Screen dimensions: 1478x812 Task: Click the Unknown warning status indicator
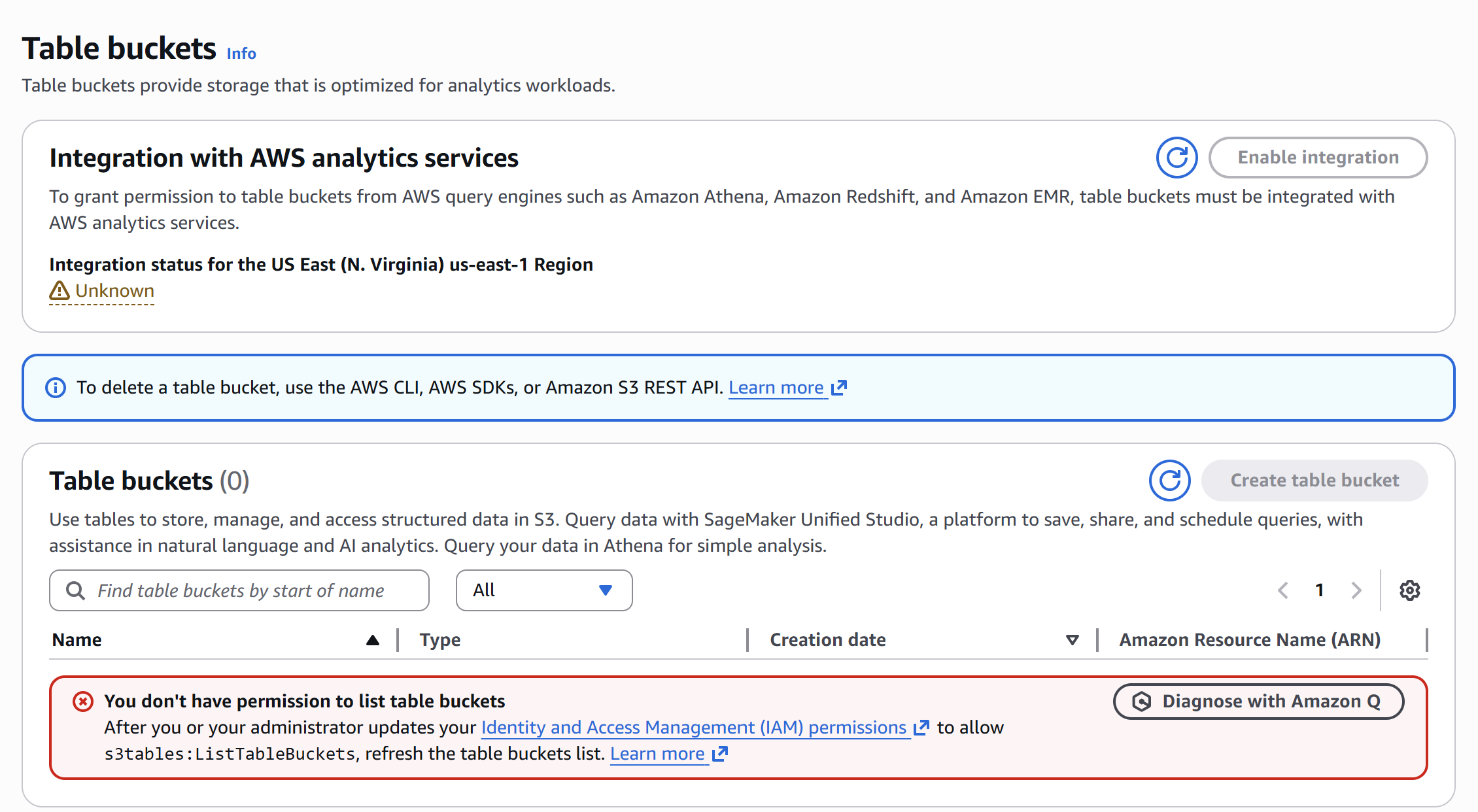[x=102, y=291]
